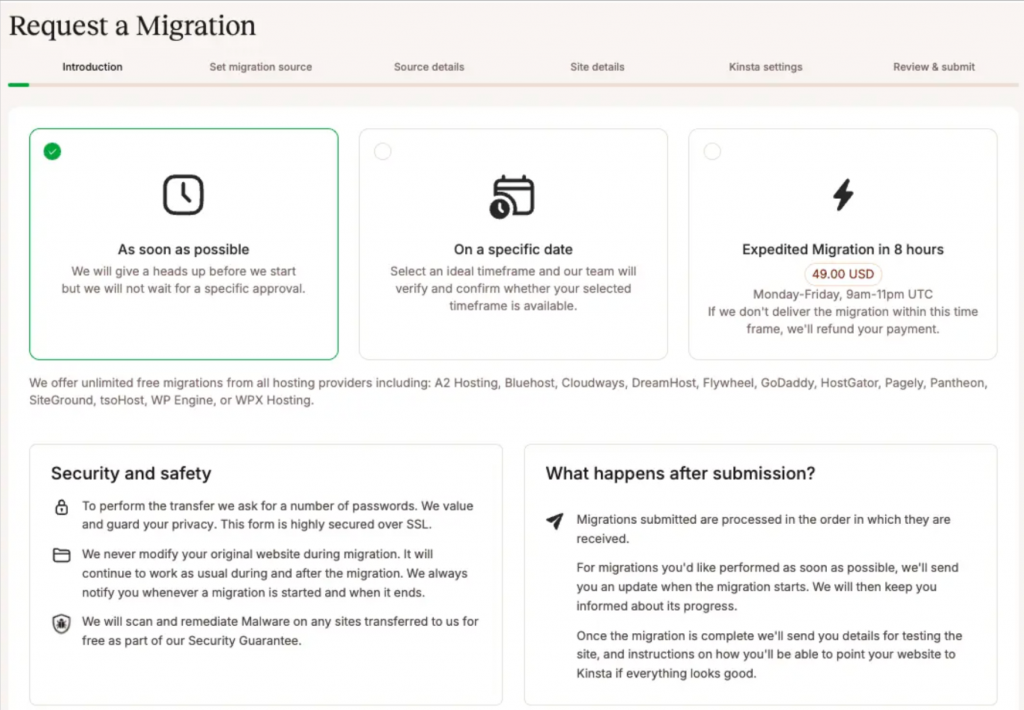Click the folder icon beside original website note
1024x710 pixels.
click(61, 555)
